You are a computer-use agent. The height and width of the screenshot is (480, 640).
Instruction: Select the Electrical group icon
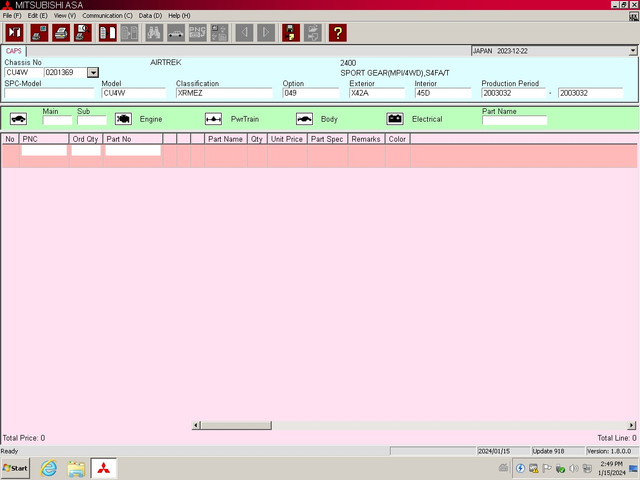click(395, 119)
